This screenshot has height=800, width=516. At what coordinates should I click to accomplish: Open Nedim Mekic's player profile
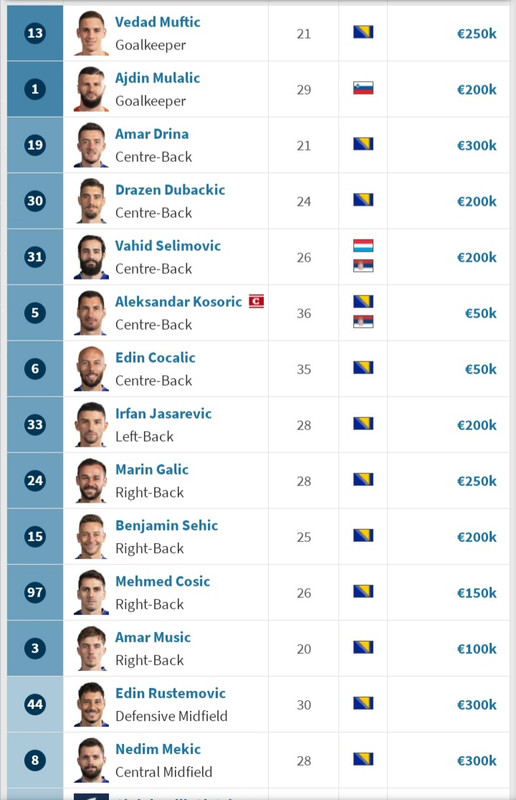coord(158,749)
